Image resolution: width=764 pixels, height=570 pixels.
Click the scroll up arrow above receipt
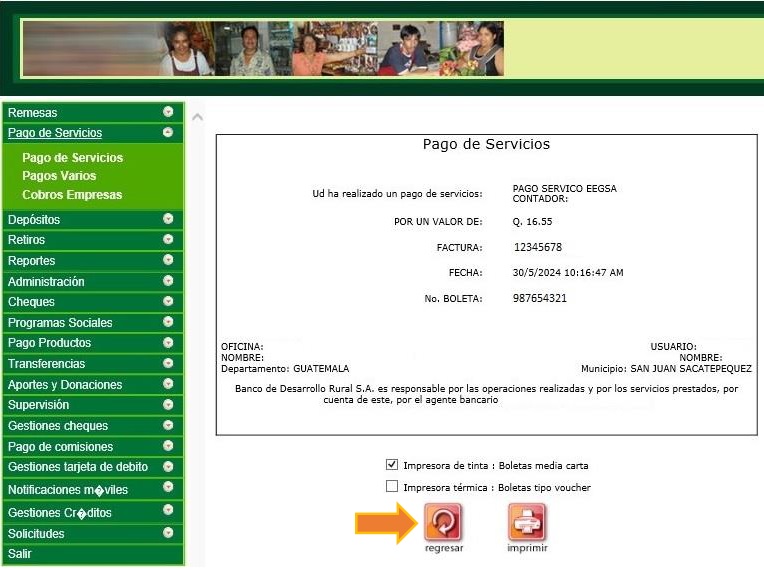pos(197,117)
